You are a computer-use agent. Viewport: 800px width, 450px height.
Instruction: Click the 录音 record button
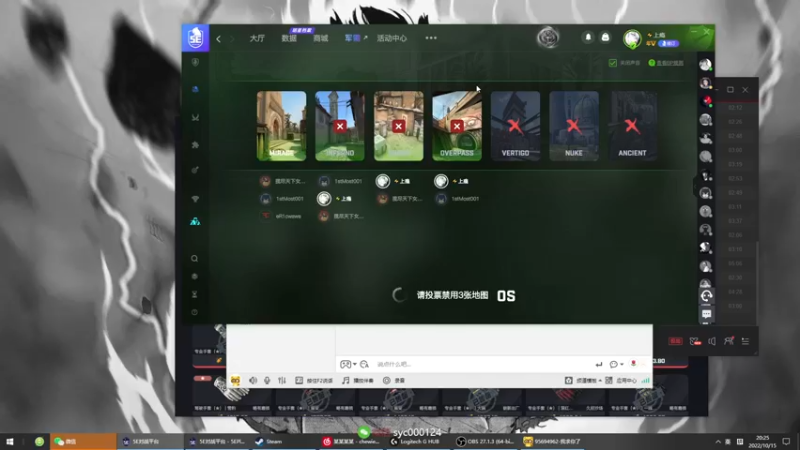pos(394,381)
